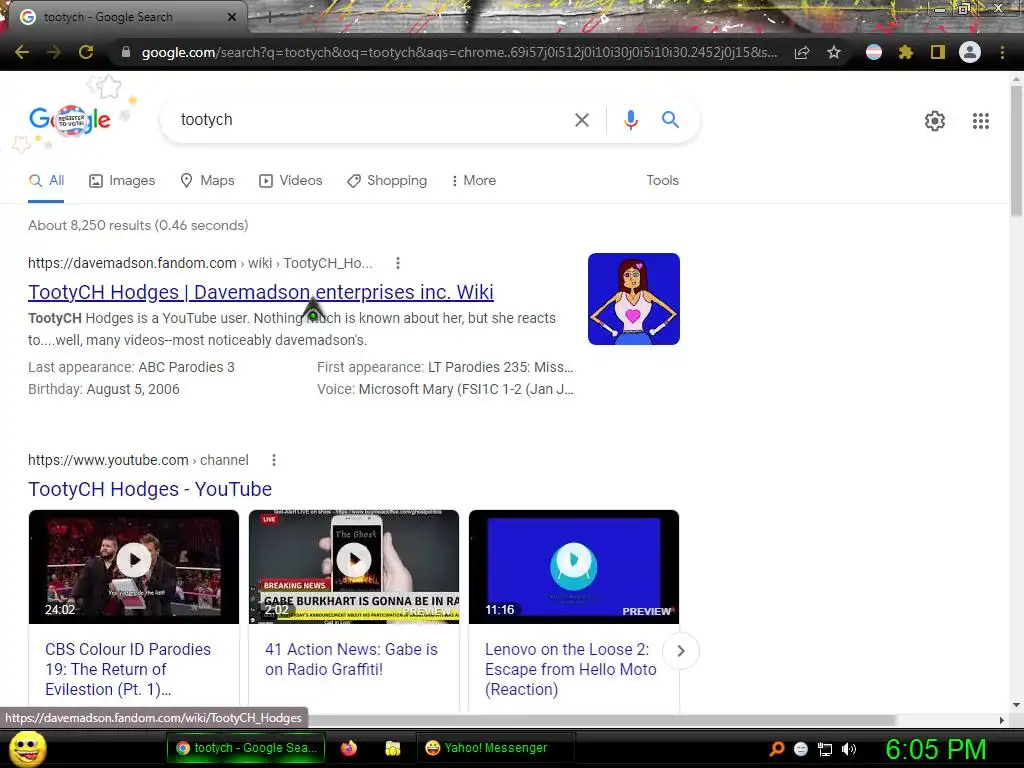The image size is (1024, 768).
Task: Open the TootyCH Hodges - YouTube result
Action: [x=150, y=489]
